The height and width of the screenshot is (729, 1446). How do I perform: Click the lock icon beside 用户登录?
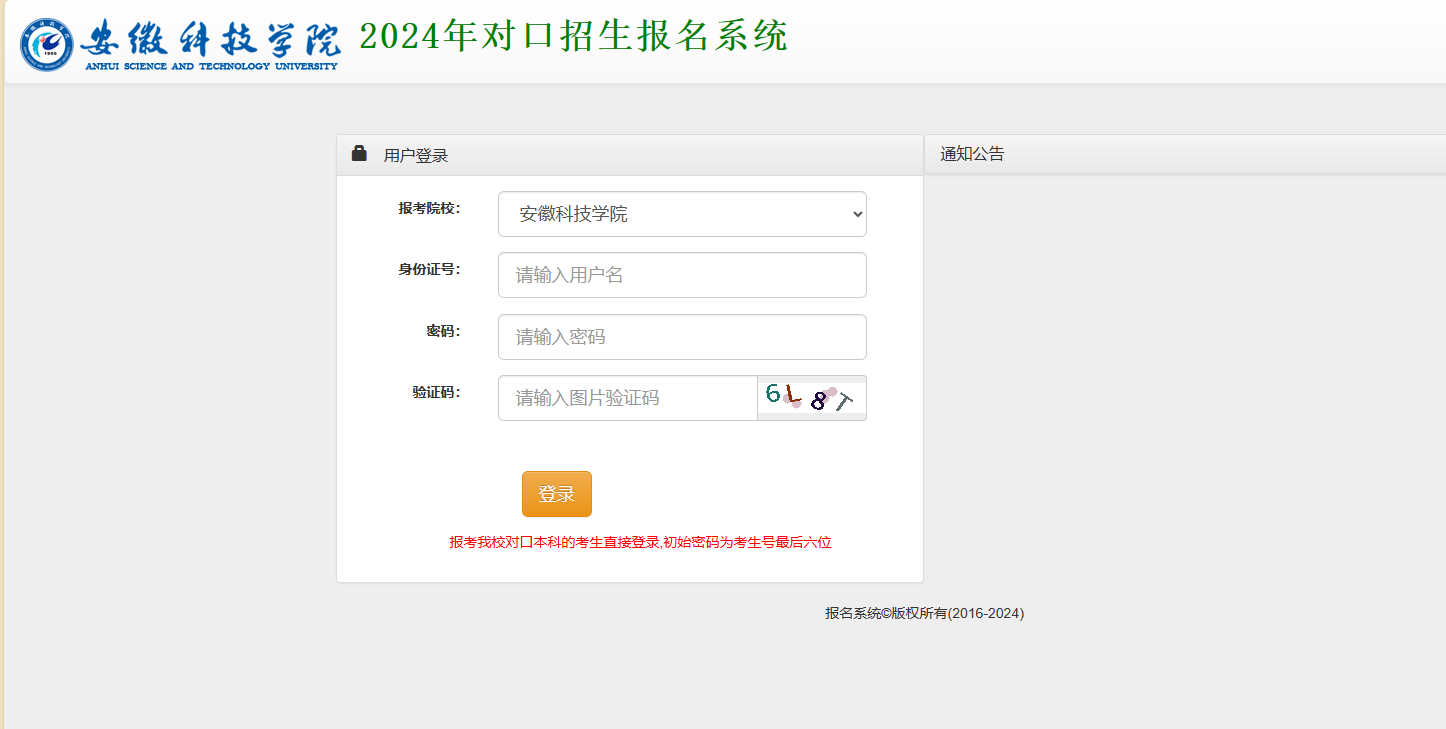[359, 154]
